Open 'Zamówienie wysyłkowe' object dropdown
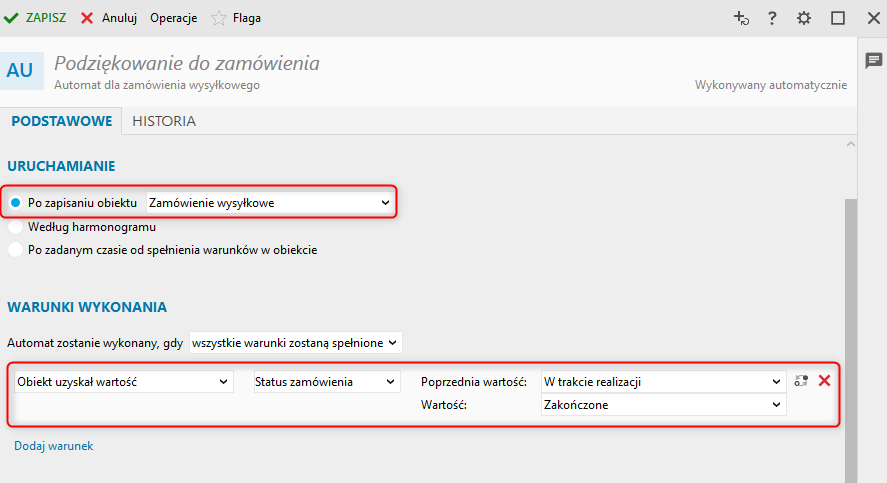Image resolution: width=887 pixels, height=483 pixels. 269,203
